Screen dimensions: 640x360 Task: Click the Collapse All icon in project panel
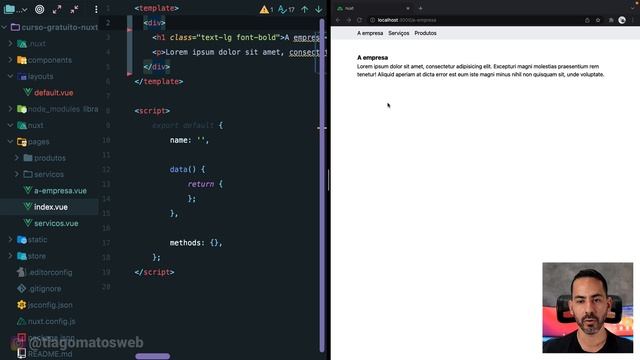point(74,9)
